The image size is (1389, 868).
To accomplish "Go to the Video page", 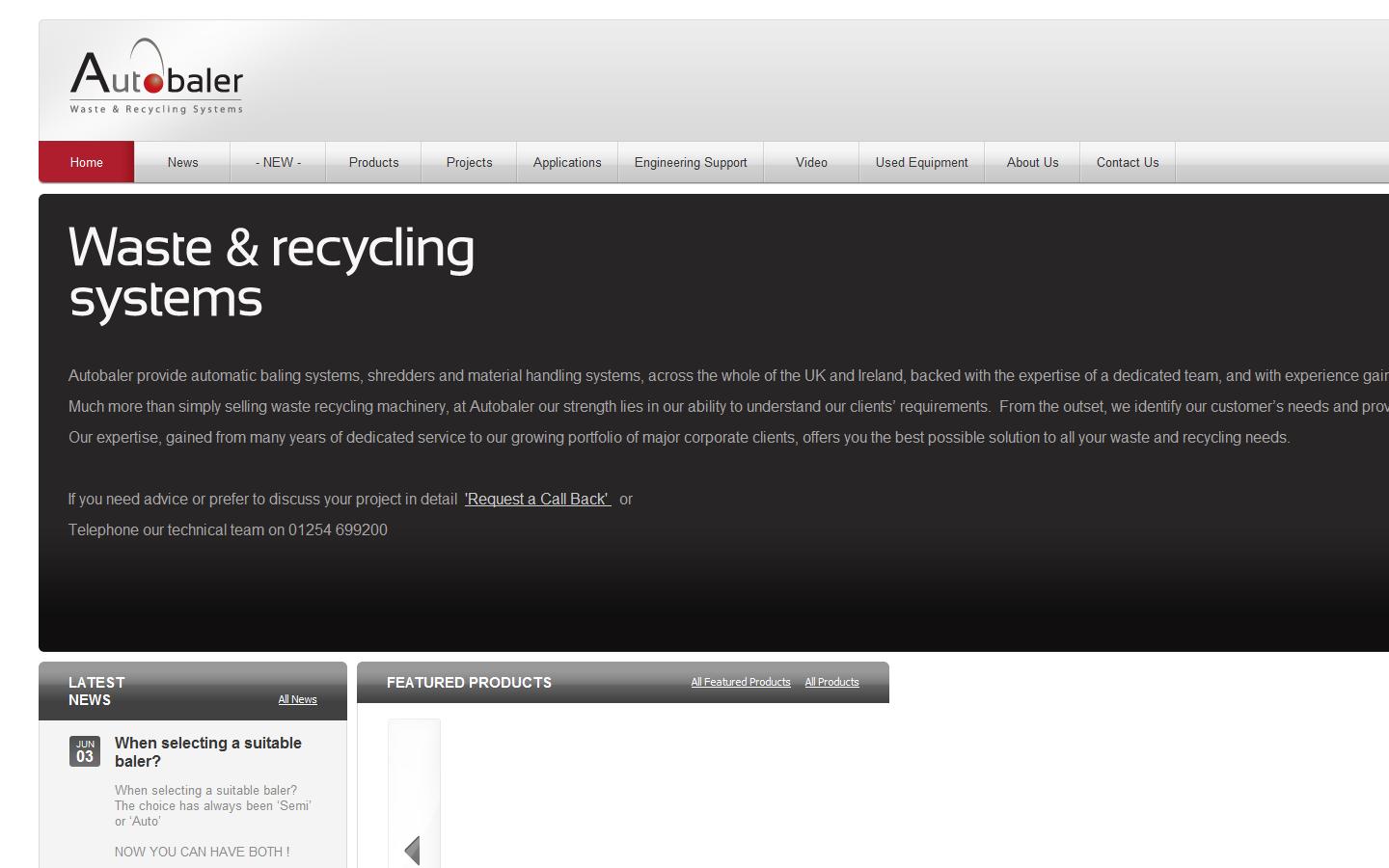I will tap(811, 162).
